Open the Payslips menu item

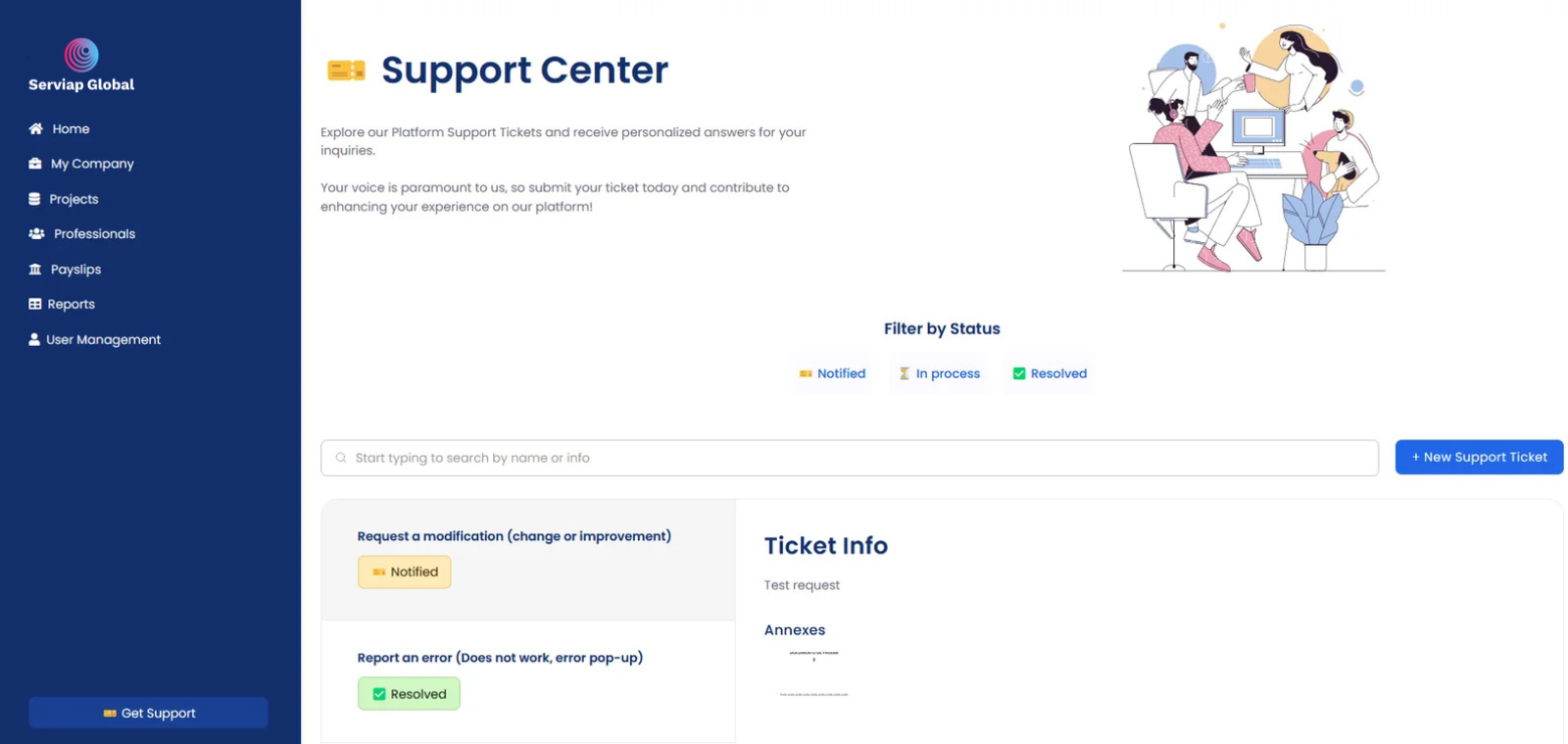pyautogui.click(x=75, y=270)
